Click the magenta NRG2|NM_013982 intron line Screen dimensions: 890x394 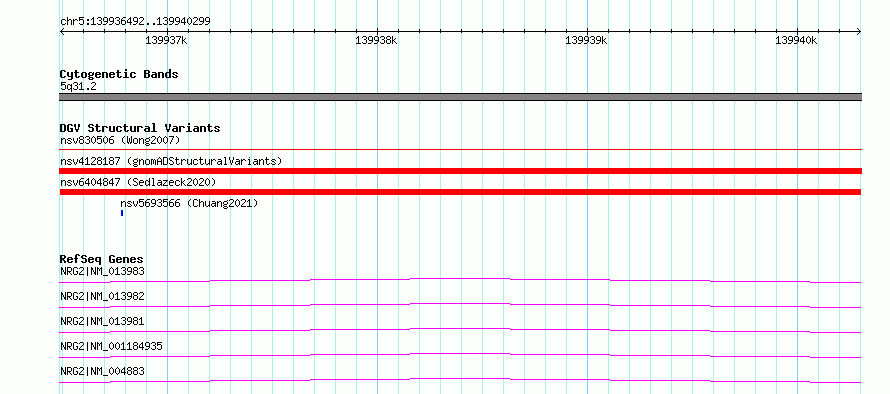[460, 305]
